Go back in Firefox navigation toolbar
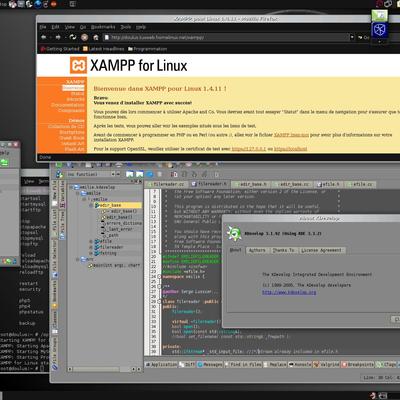400x400 pixels. coord(44,37)
